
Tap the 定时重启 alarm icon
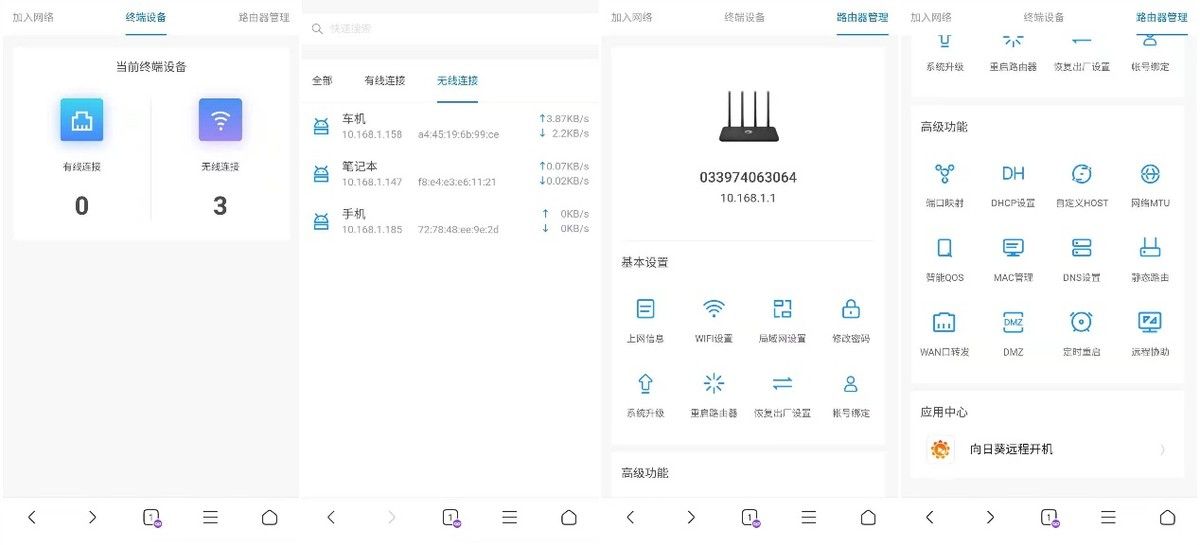(x=1081, y=322)
